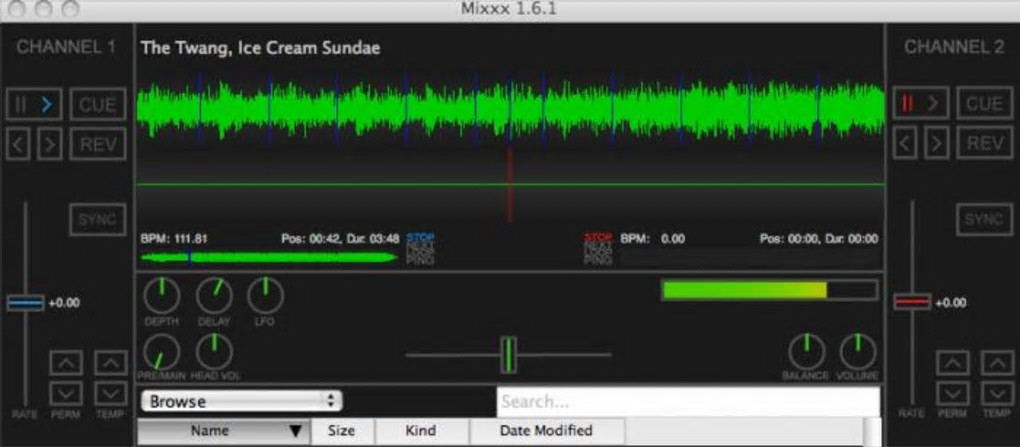Screen dimensions: 1020x447
Task: Click the BPM: 111.81 readout
Action: [174, 239]
